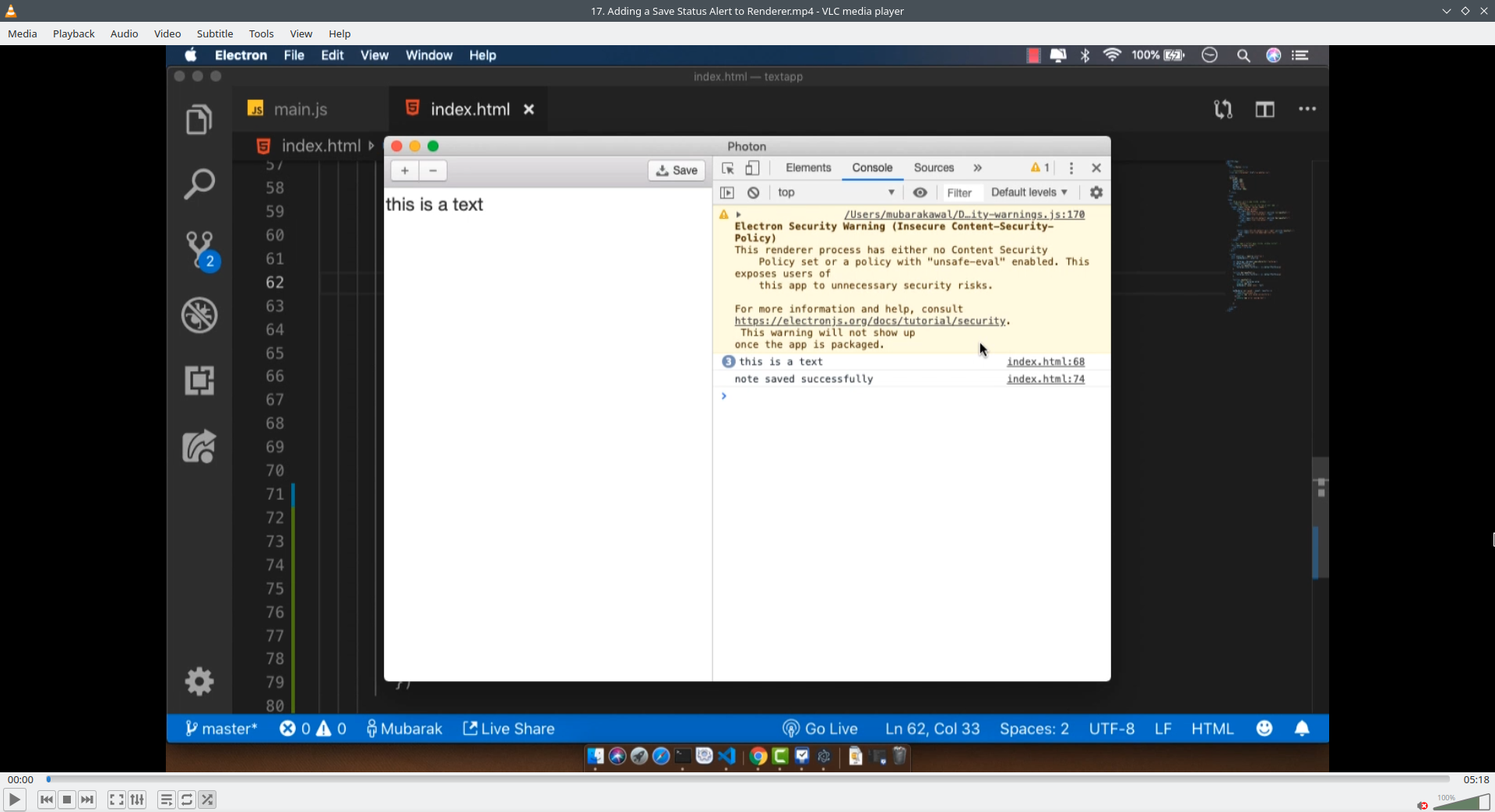The width and height of the screenshot is (1495, 812).
Task: Click the errors and warnings count in the status bar
Action: pyautogui.click(x=313, y=729)
